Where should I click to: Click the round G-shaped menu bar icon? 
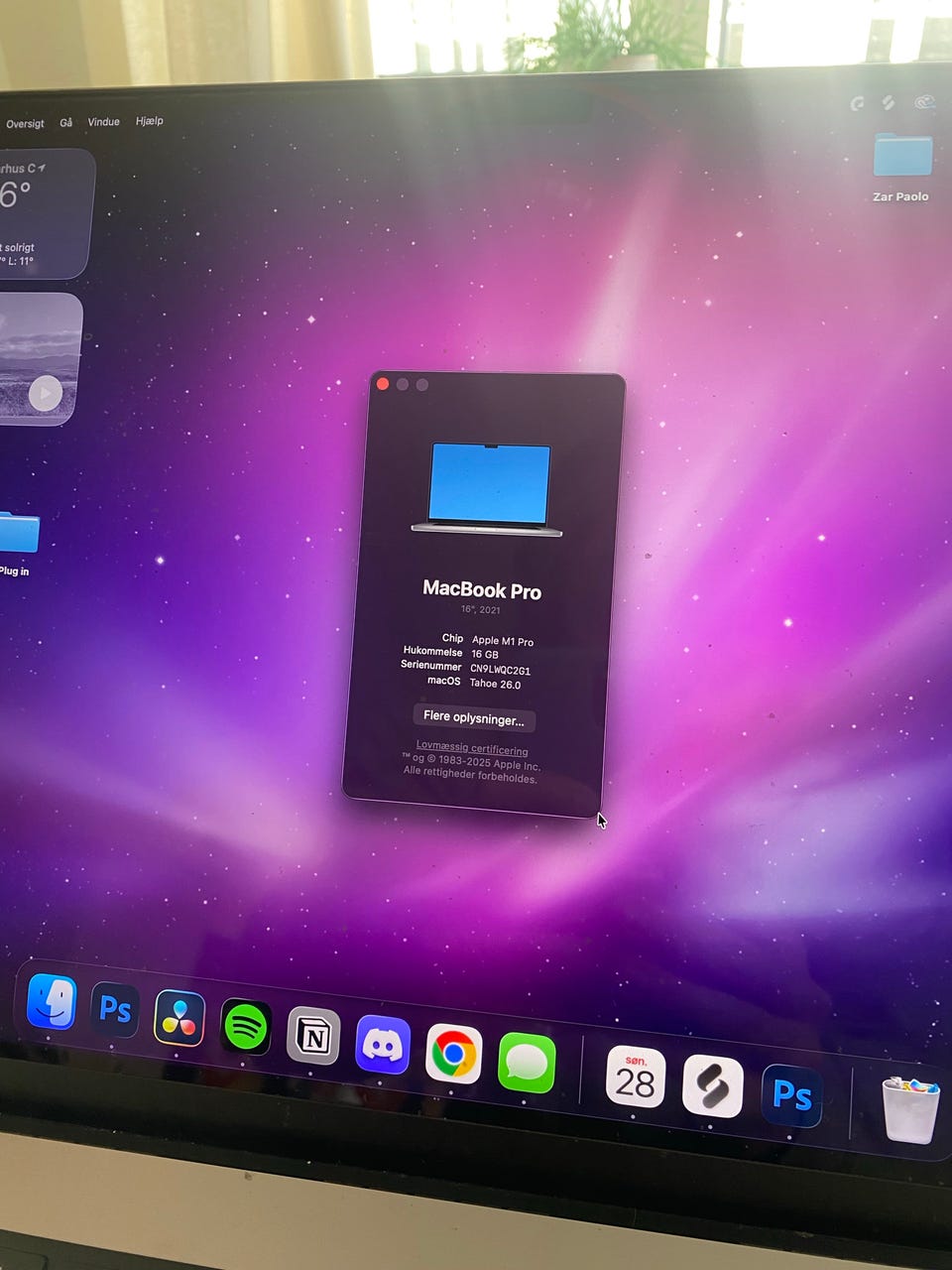coord(858,103)
